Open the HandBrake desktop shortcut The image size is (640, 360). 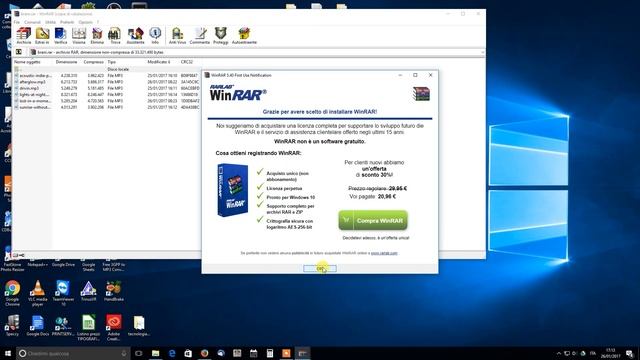(x=113, y=291)
